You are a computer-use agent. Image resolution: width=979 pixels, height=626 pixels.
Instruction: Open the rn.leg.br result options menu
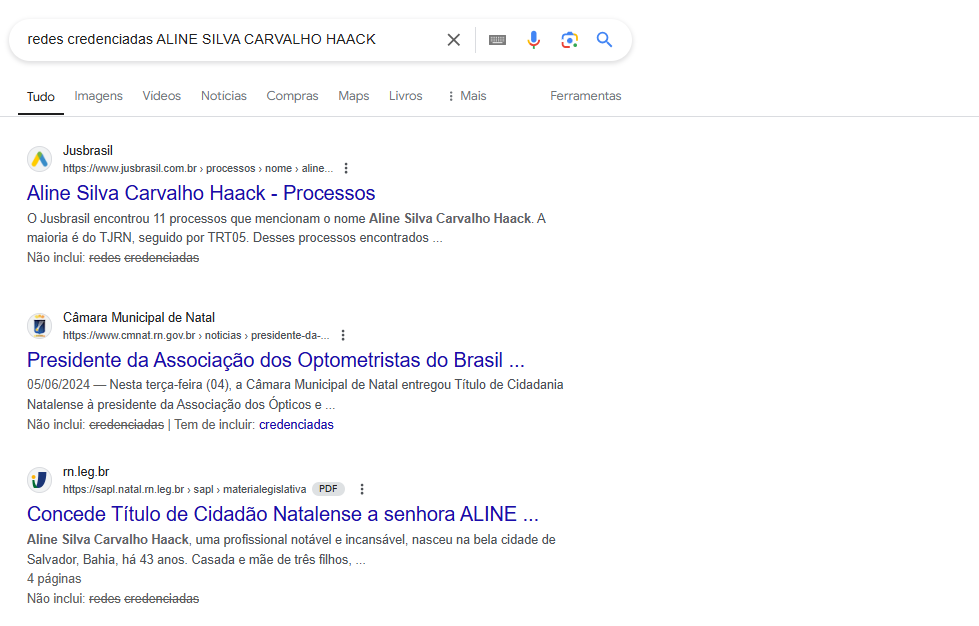click(362, 489)
